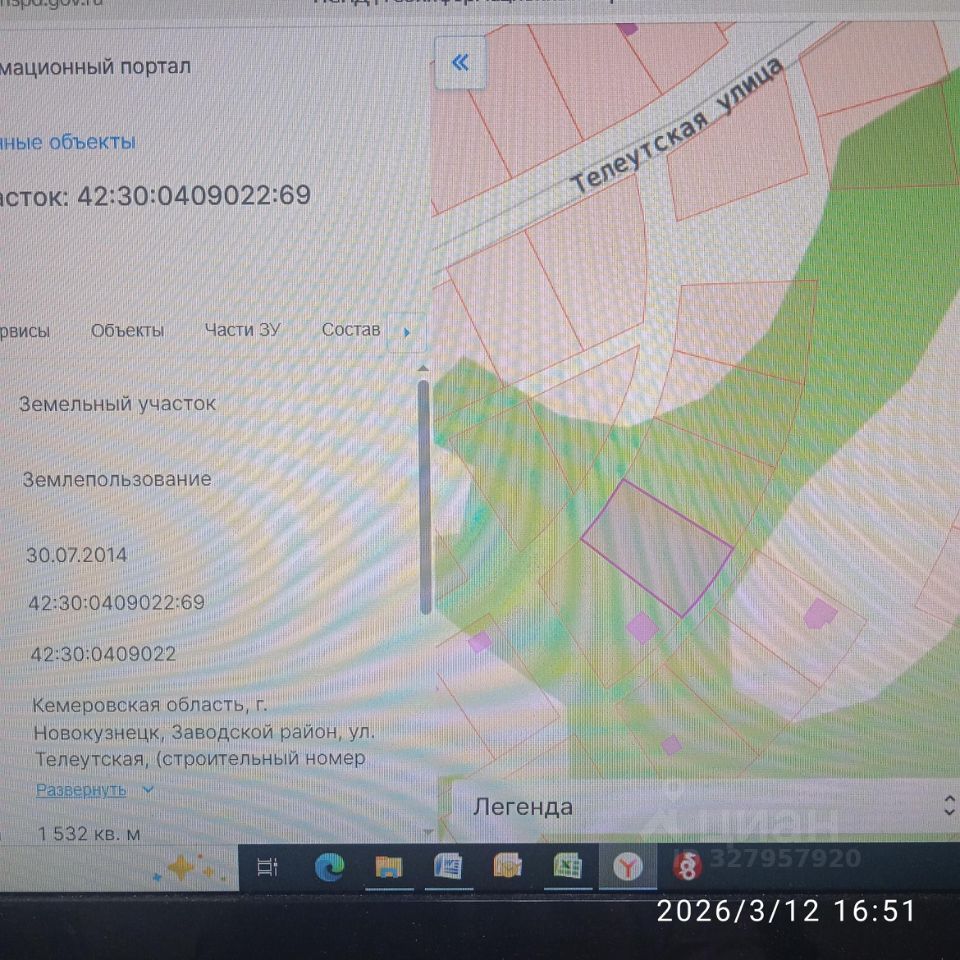Click the 'Земельный участок' value
The width and height of the screenshot is (960, 960).
[x=117, y=404]
